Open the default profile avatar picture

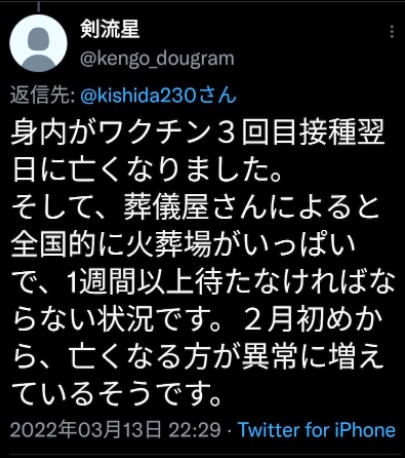pos(38,43)
